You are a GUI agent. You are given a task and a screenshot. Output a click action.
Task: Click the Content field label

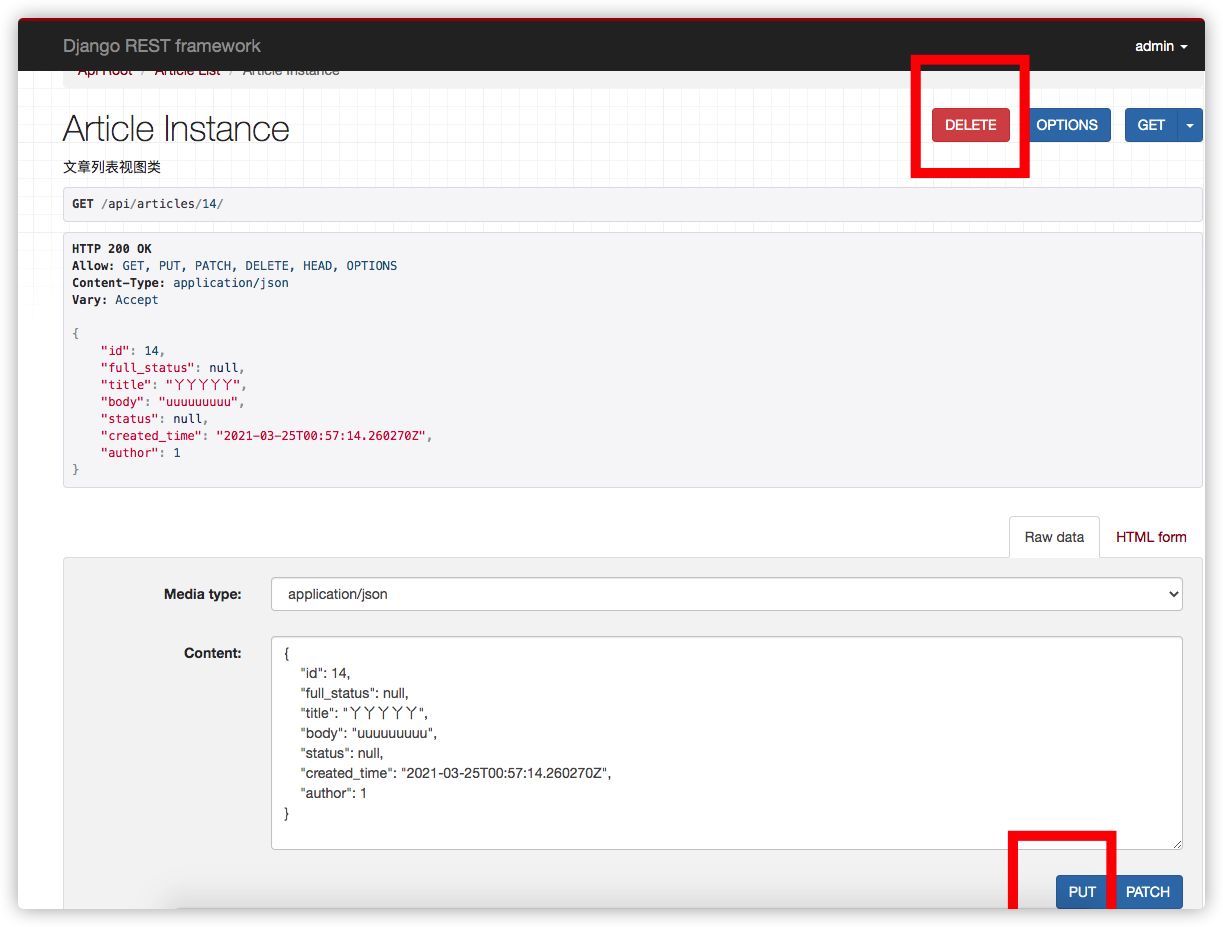[x=212, y=653]
